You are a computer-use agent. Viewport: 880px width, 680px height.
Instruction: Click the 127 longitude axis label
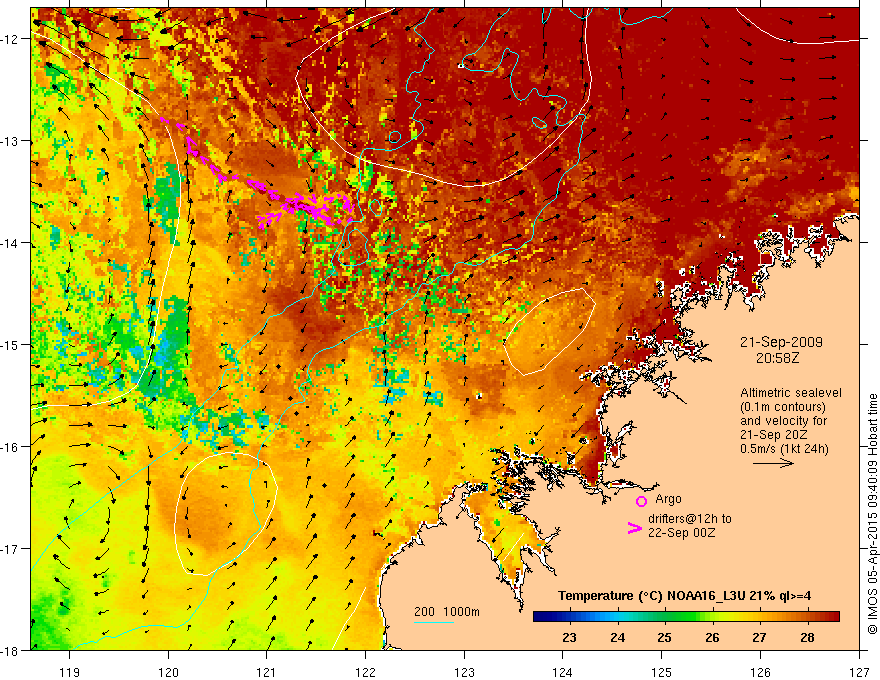click(859, 673)
